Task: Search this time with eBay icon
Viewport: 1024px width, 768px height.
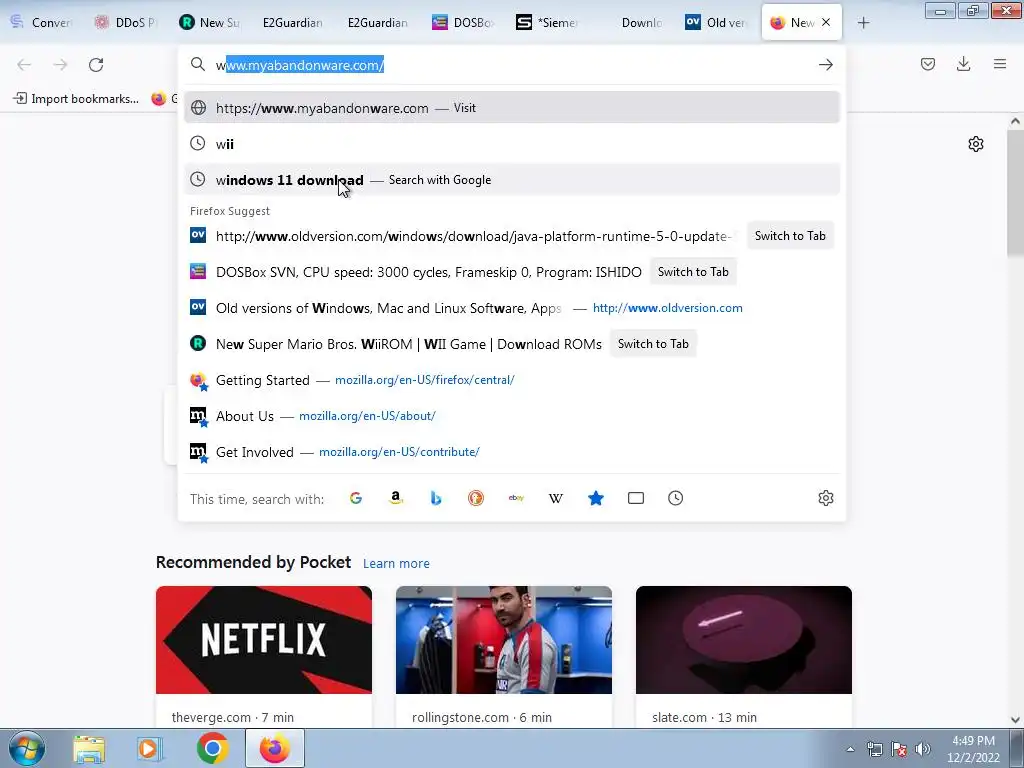Action: [516, 498]
